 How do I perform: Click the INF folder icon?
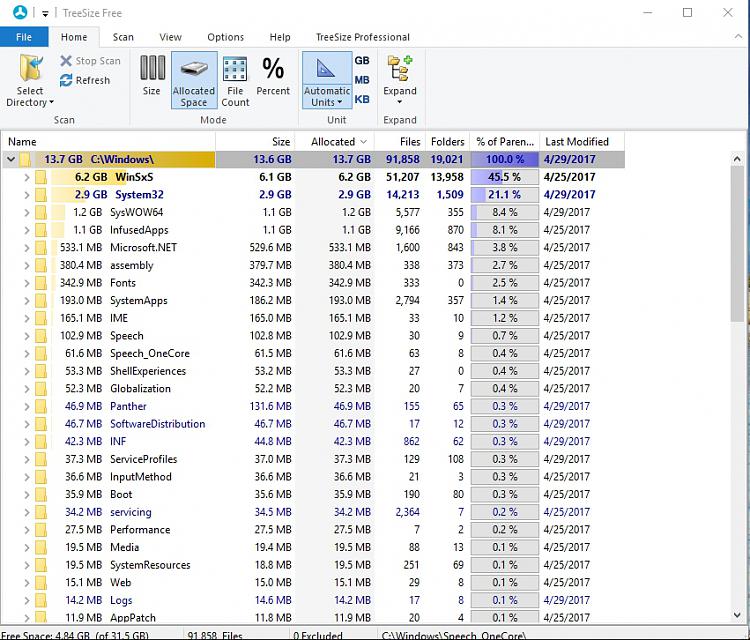click(x=41, y=442)
